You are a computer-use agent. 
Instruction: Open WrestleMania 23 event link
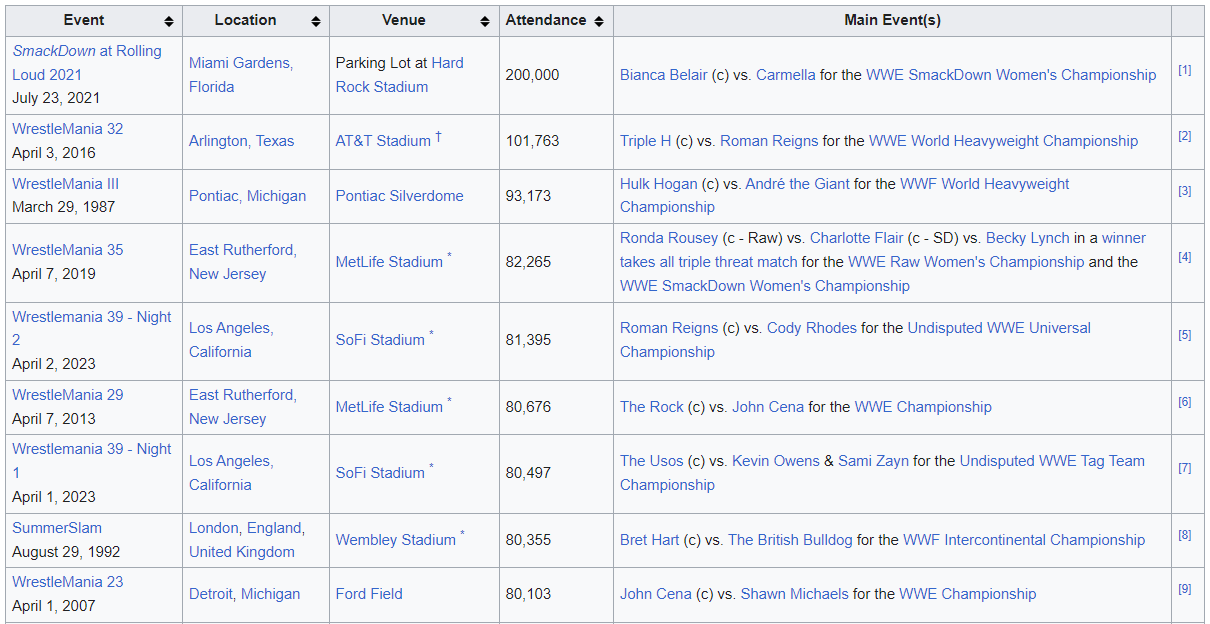(x=68, y=581)
